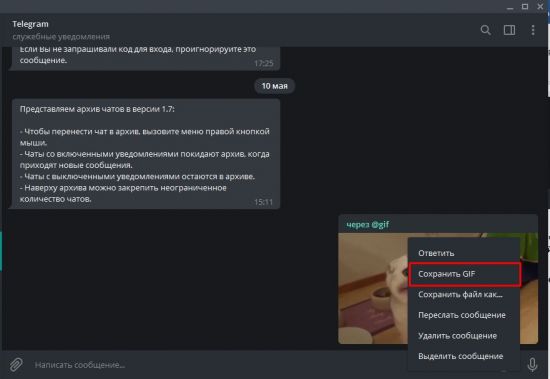This screenshot has width=550, height=379.
Task: Open chat search with magnifier icon
Action: click(485, 30)
